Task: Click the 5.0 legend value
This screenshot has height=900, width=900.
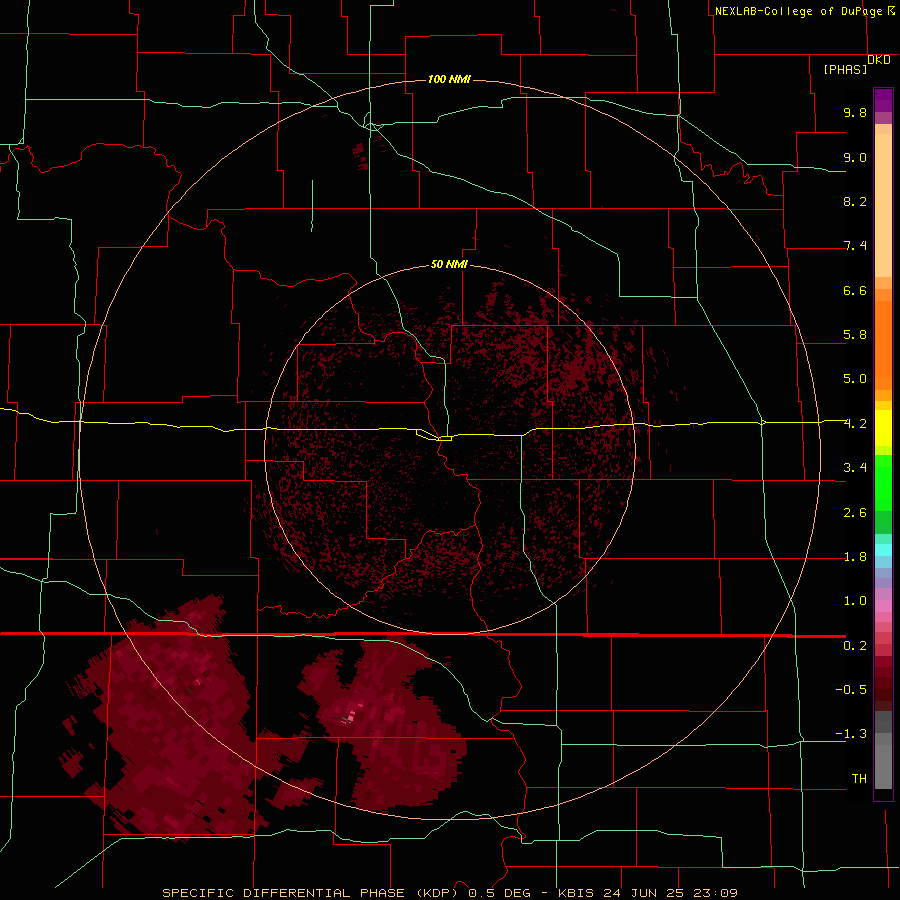Action: pyautogui.click(x=855, y=379)
